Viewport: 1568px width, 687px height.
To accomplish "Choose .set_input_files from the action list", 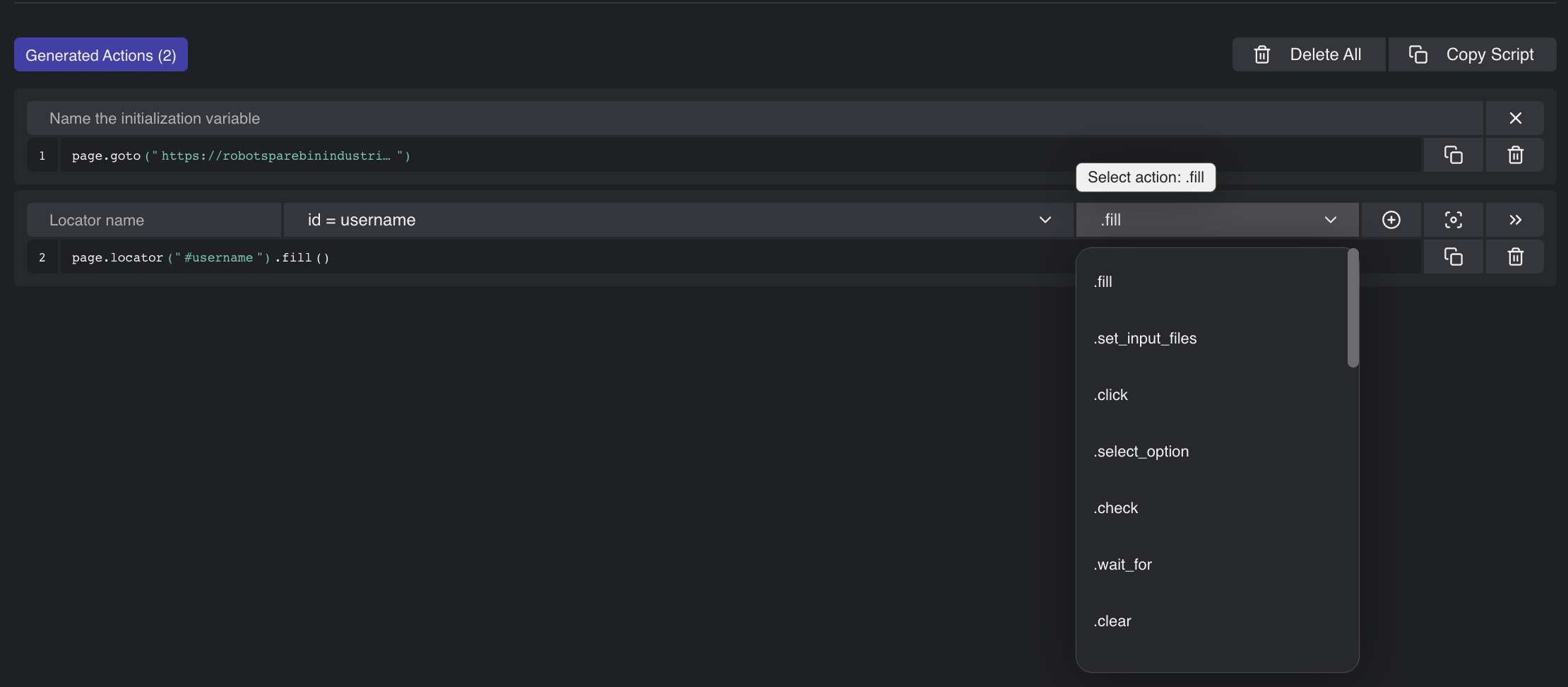I will 1211,338.
